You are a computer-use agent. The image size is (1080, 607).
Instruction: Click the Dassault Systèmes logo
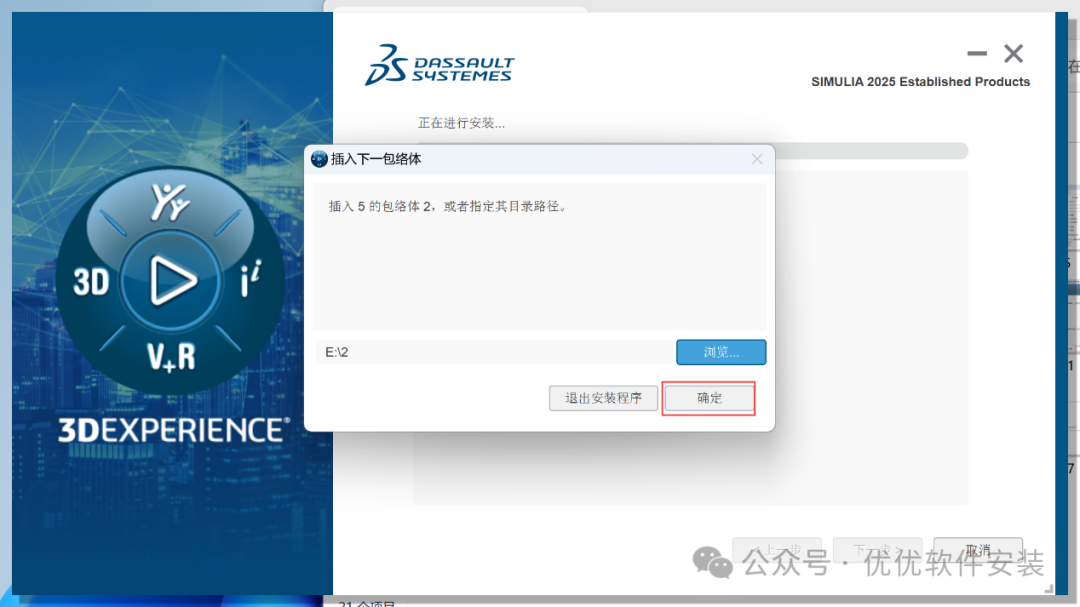(438, 64)
